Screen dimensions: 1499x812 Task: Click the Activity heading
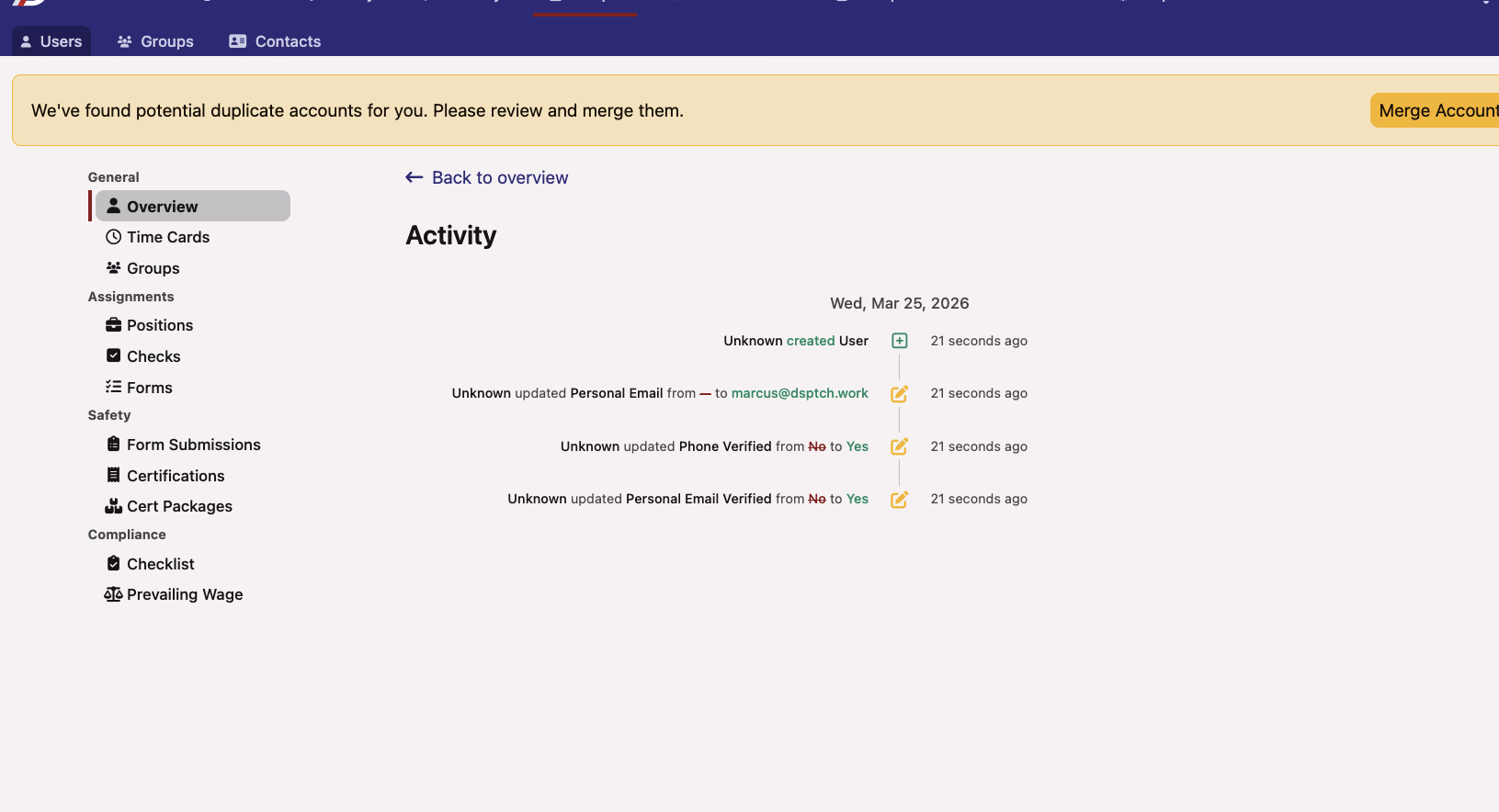pyautogui.click(x=451, y=235)
